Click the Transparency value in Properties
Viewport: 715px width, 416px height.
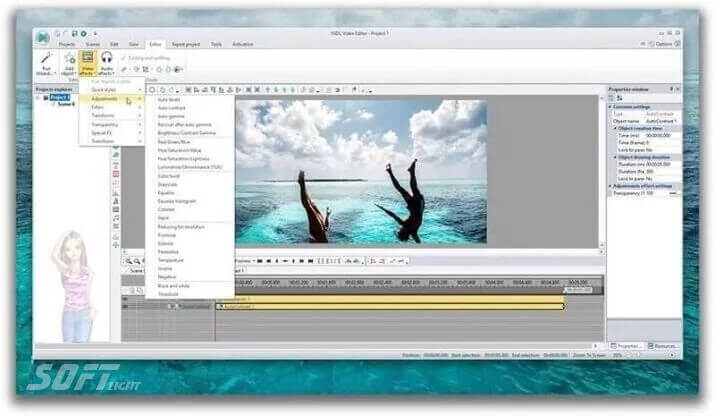650,193
